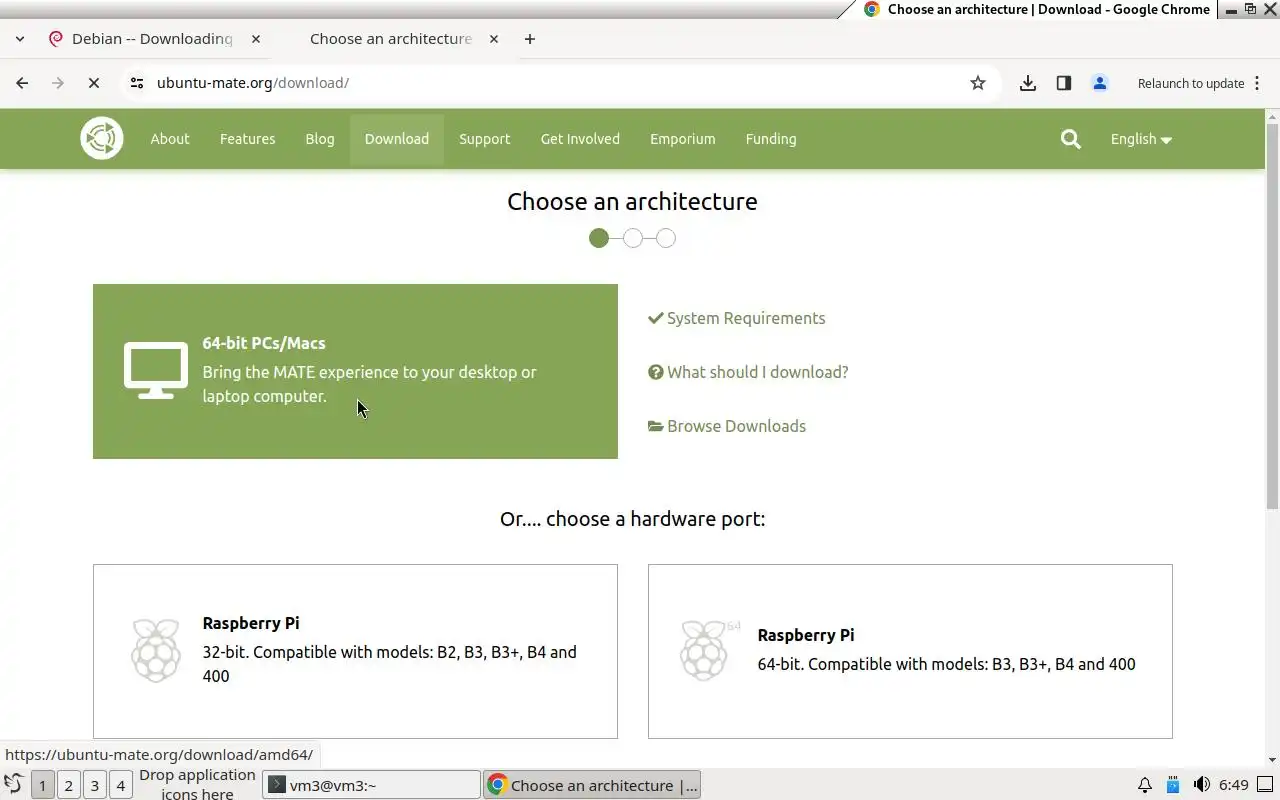The height and width of the screenshot is (800, 1280).
Task: Switch to workspace 2
Action: 68,785
